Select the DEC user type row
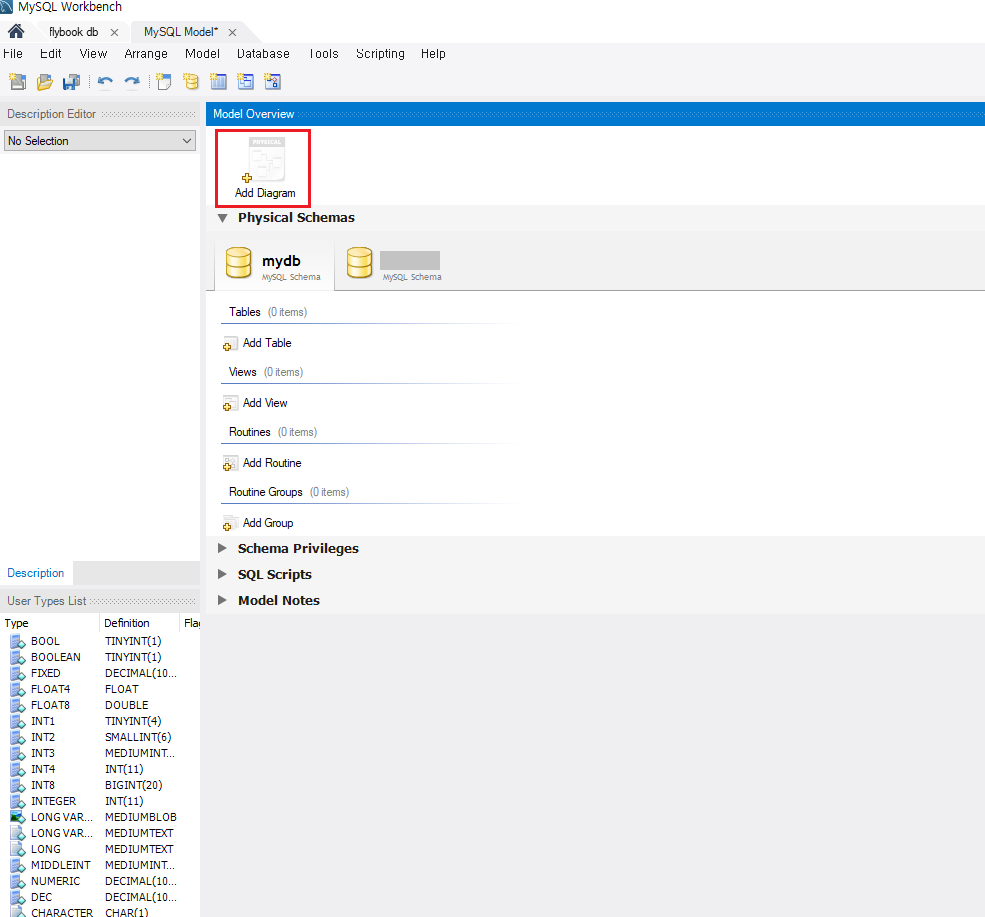Viewport: 985px width, 917px height. (x=101, y=898)
